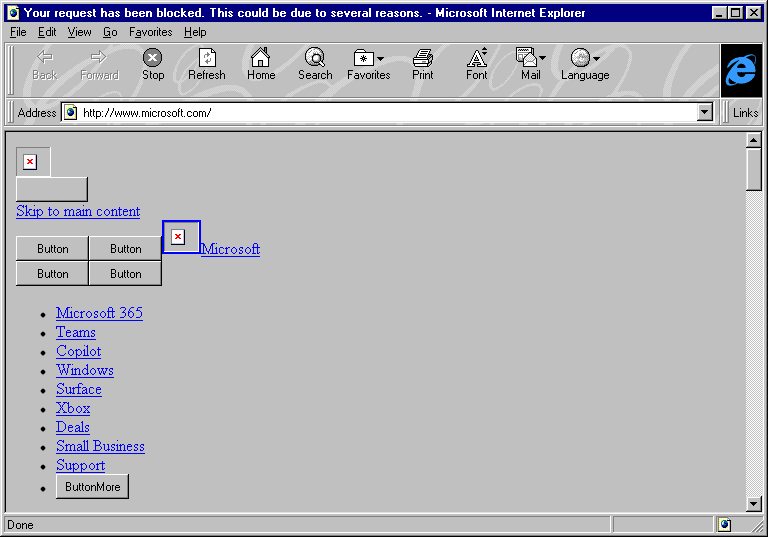Open the Copilot link
The height and width of the screenshot is (537, 768).
coord(78,351)
